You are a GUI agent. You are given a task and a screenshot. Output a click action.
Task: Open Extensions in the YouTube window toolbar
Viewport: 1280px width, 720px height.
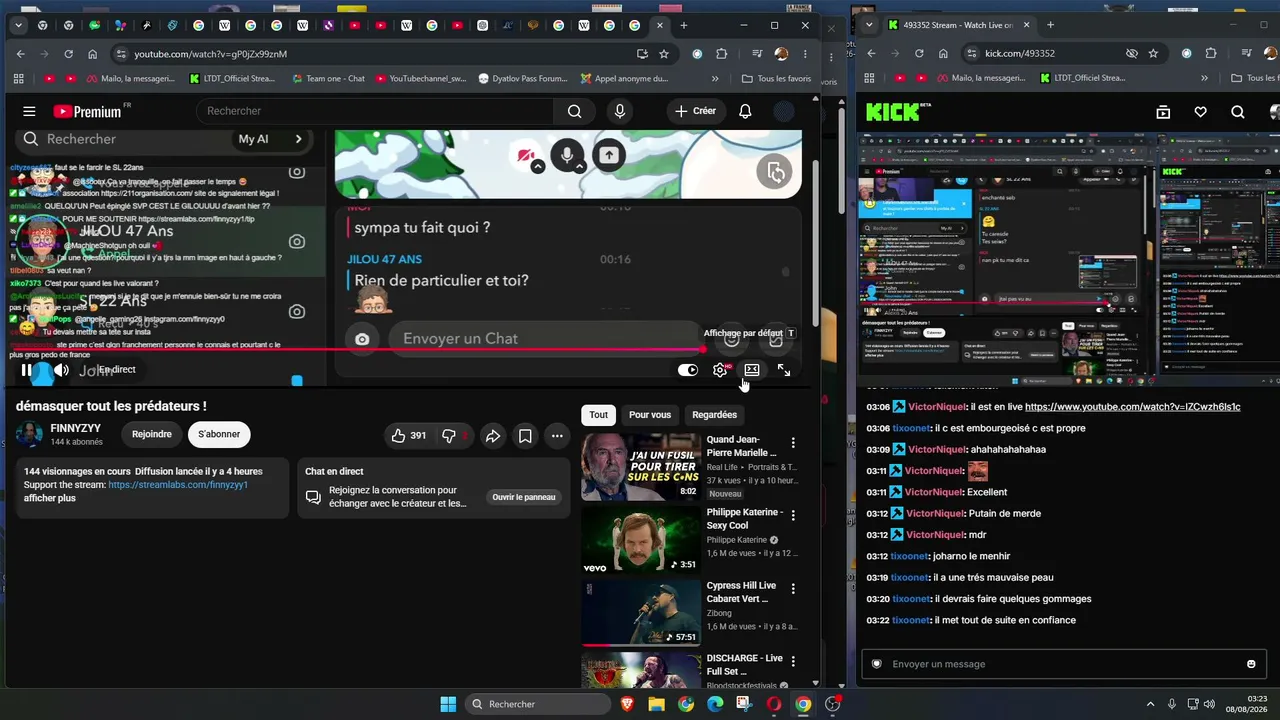pos(722,54)
